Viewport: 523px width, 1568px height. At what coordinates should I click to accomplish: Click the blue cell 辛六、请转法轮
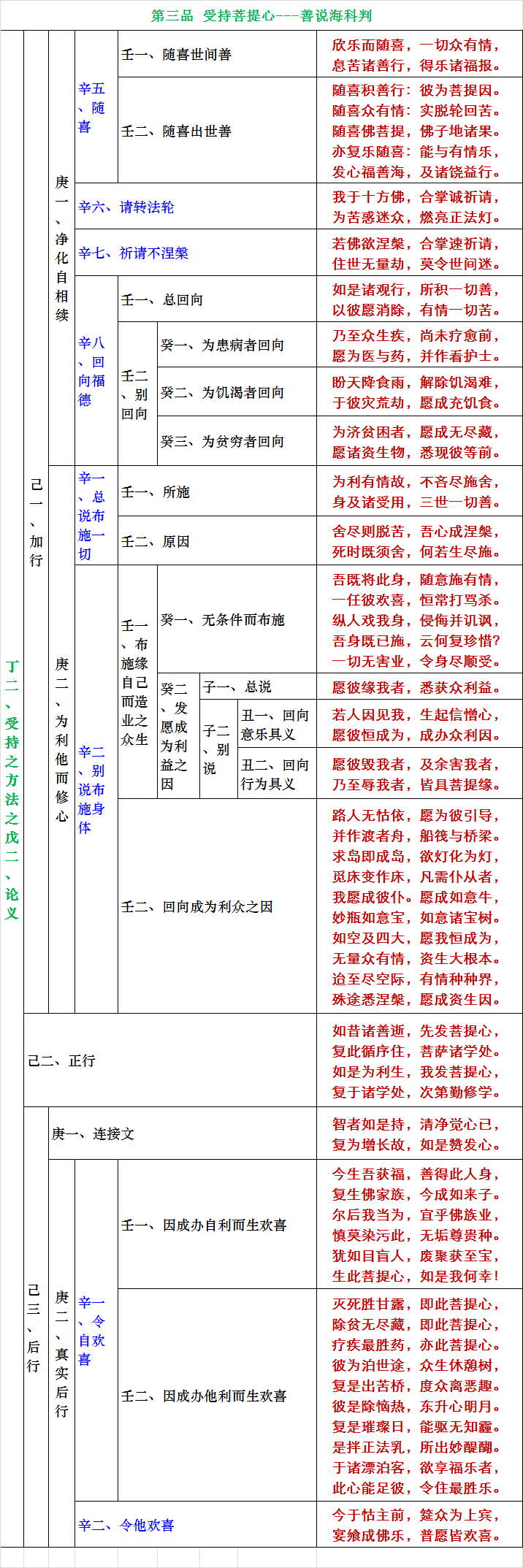click(195, 207)
